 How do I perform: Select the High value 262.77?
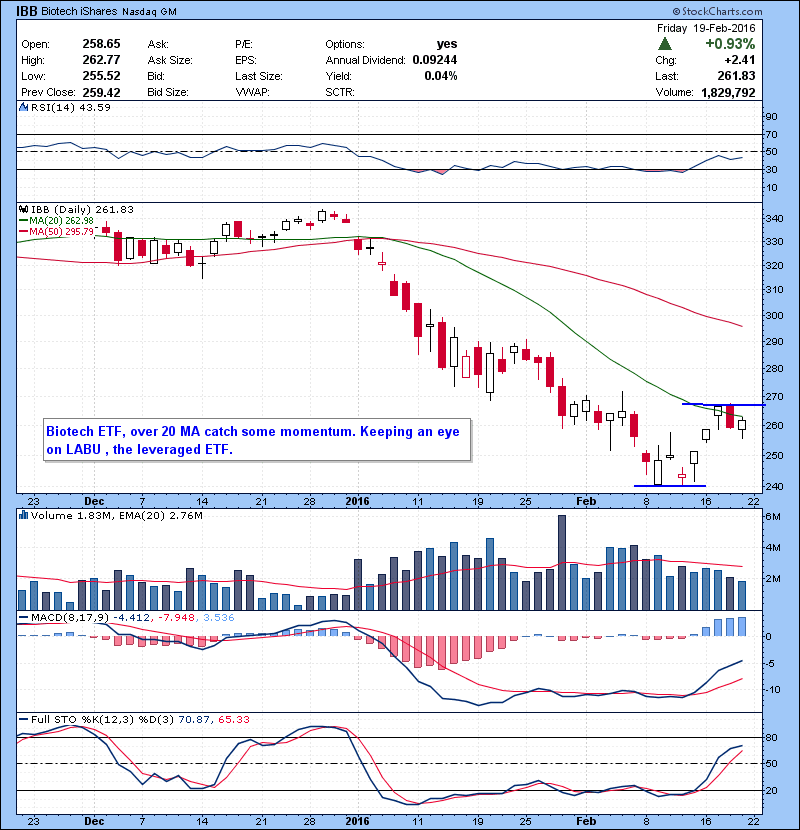(x=101, y=60)
